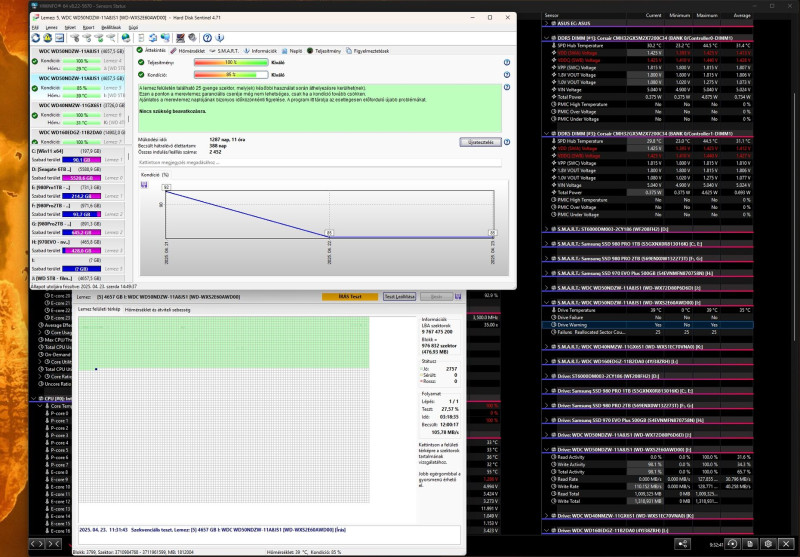Click help icon beside the green description box
Viewport: 800px width, 557px height.
coord(507,87)
